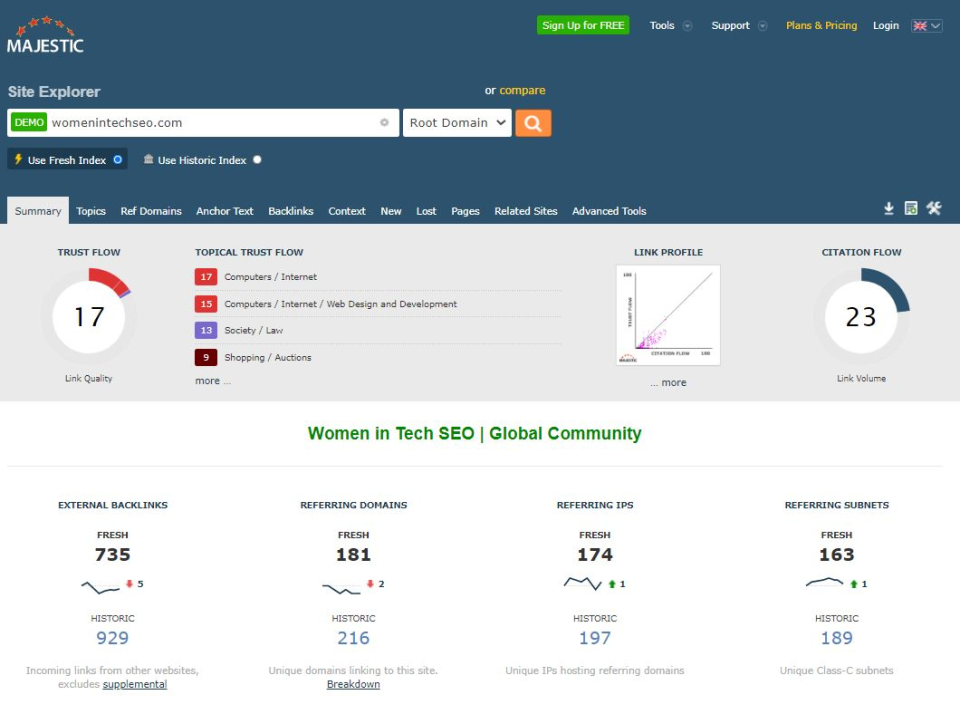Open the Context tab

(x=347, y=211)
